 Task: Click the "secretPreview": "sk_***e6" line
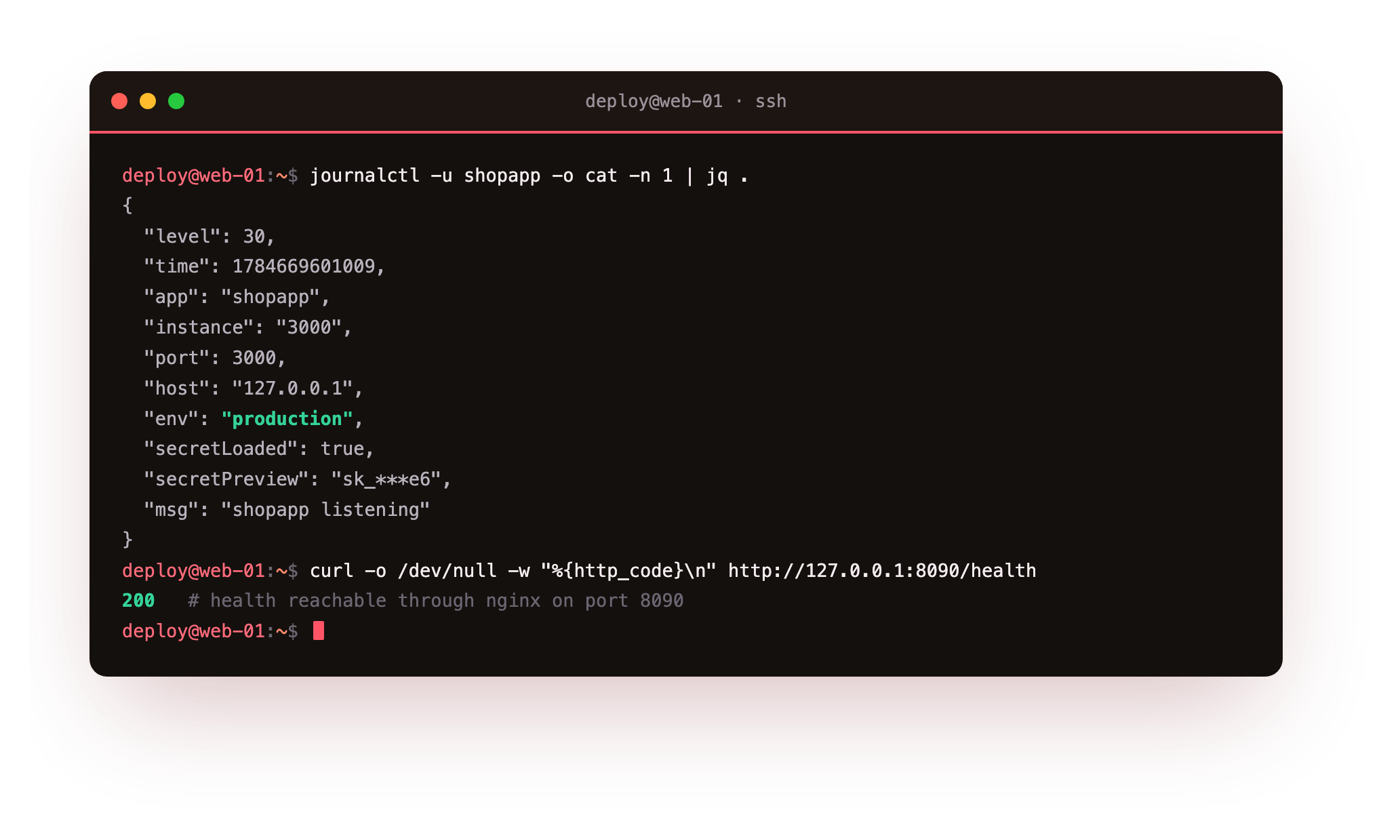(297, 479)
